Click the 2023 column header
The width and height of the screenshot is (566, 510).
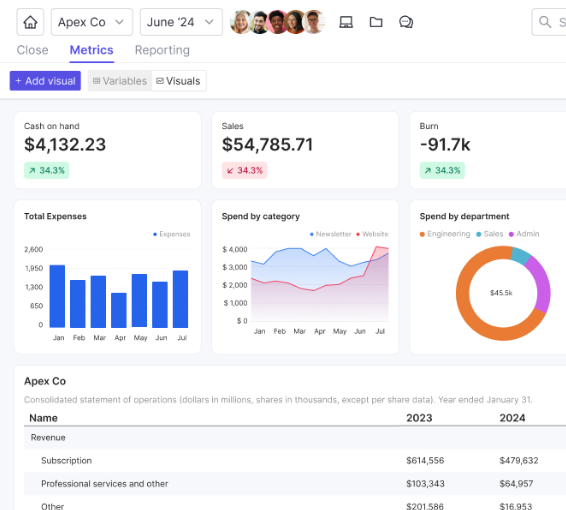419,418
